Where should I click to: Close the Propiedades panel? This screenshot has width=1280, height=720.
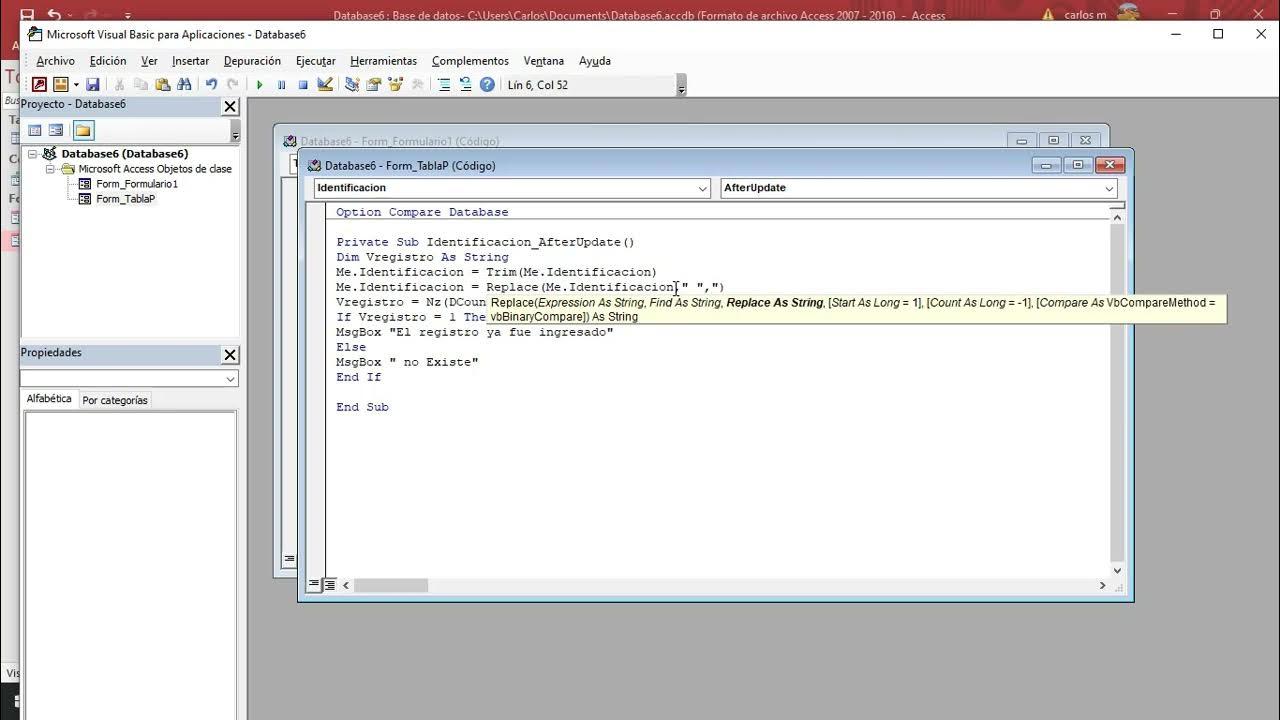[x=230, y=354]
